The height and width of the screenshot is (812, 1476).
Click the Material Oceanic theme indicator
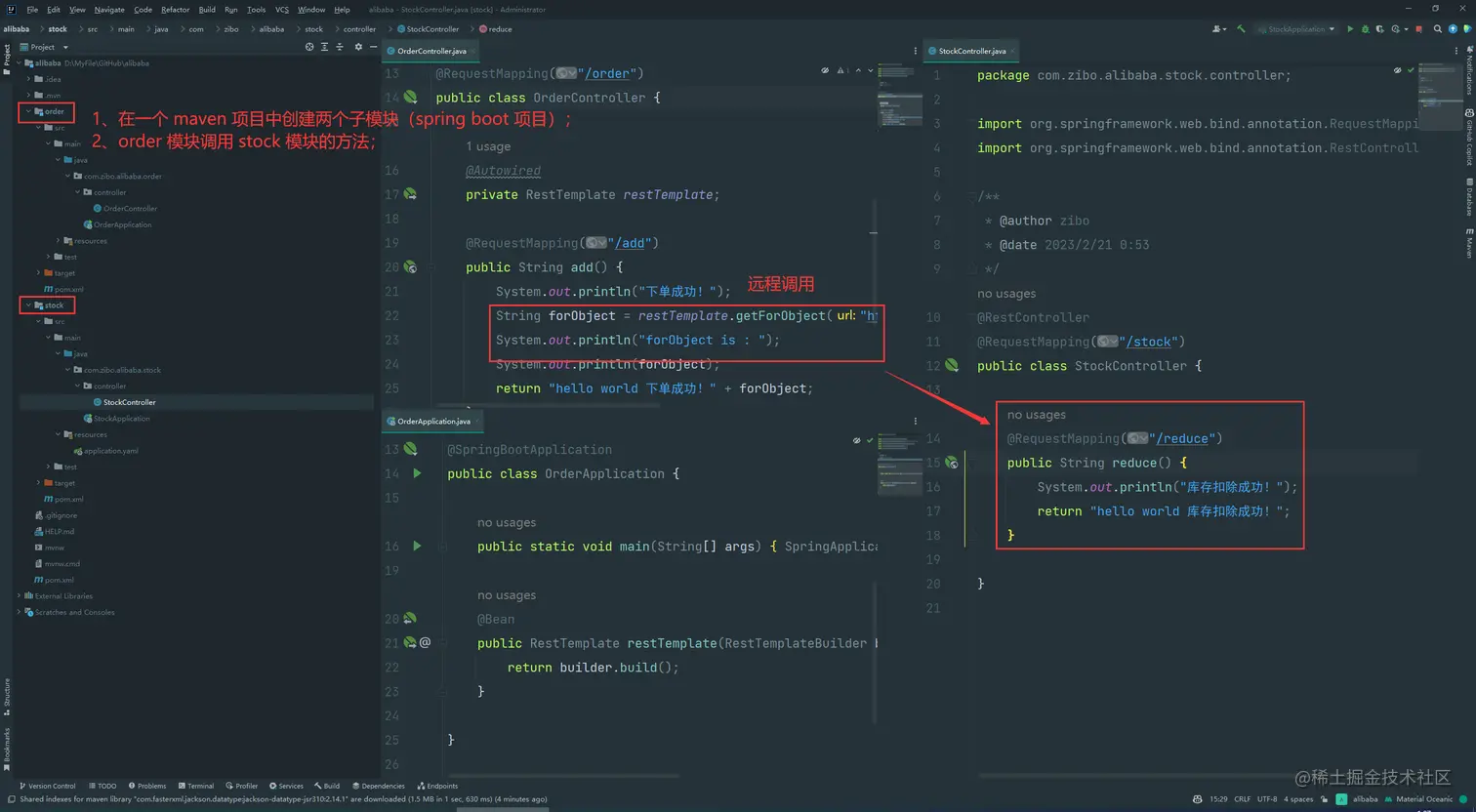point(1418,799)
